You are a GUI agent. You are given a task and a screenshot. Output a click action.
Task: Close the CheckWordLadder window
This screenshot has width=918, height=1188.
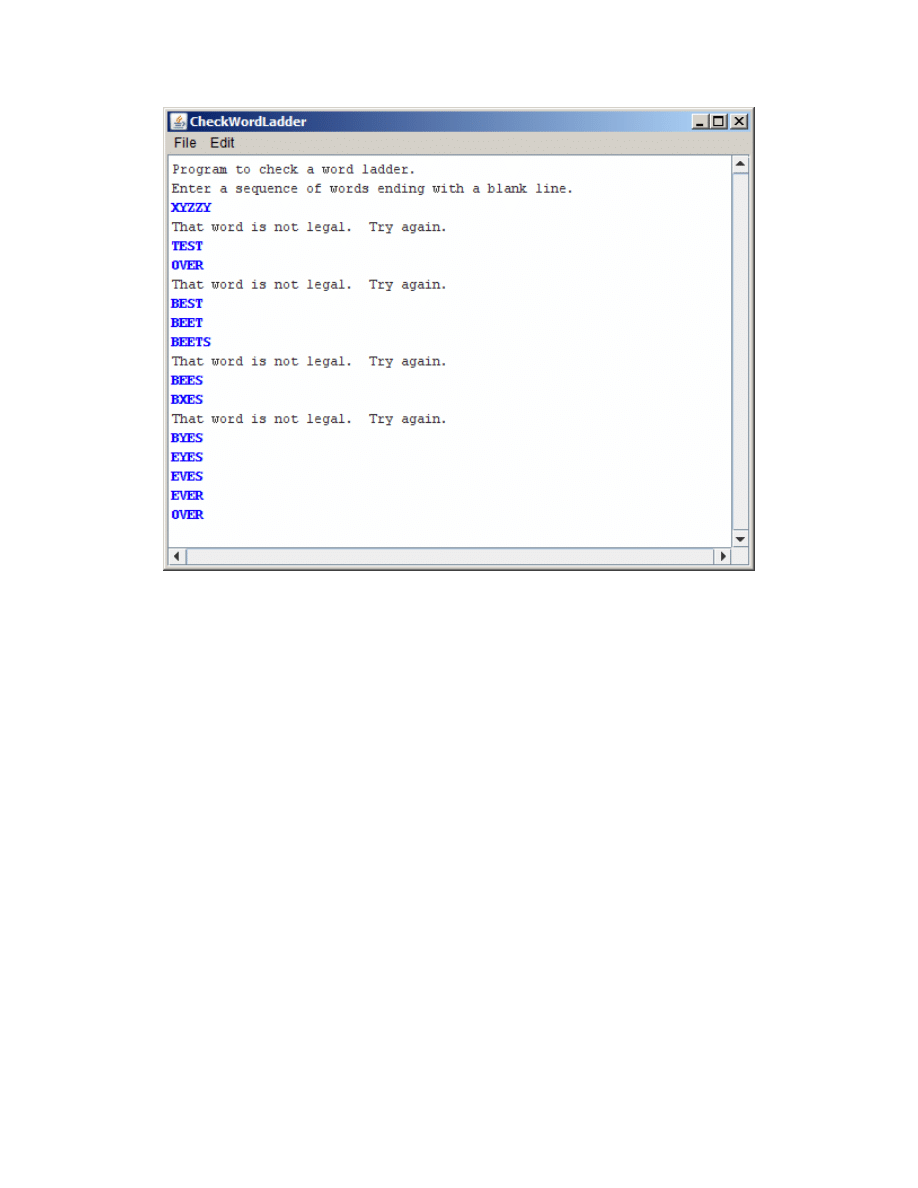point(739,121)
